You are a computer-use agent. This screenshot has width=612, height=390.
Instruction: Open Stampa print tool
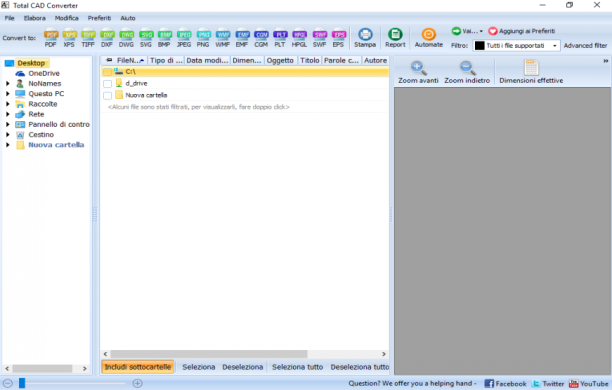coord(365,38)
